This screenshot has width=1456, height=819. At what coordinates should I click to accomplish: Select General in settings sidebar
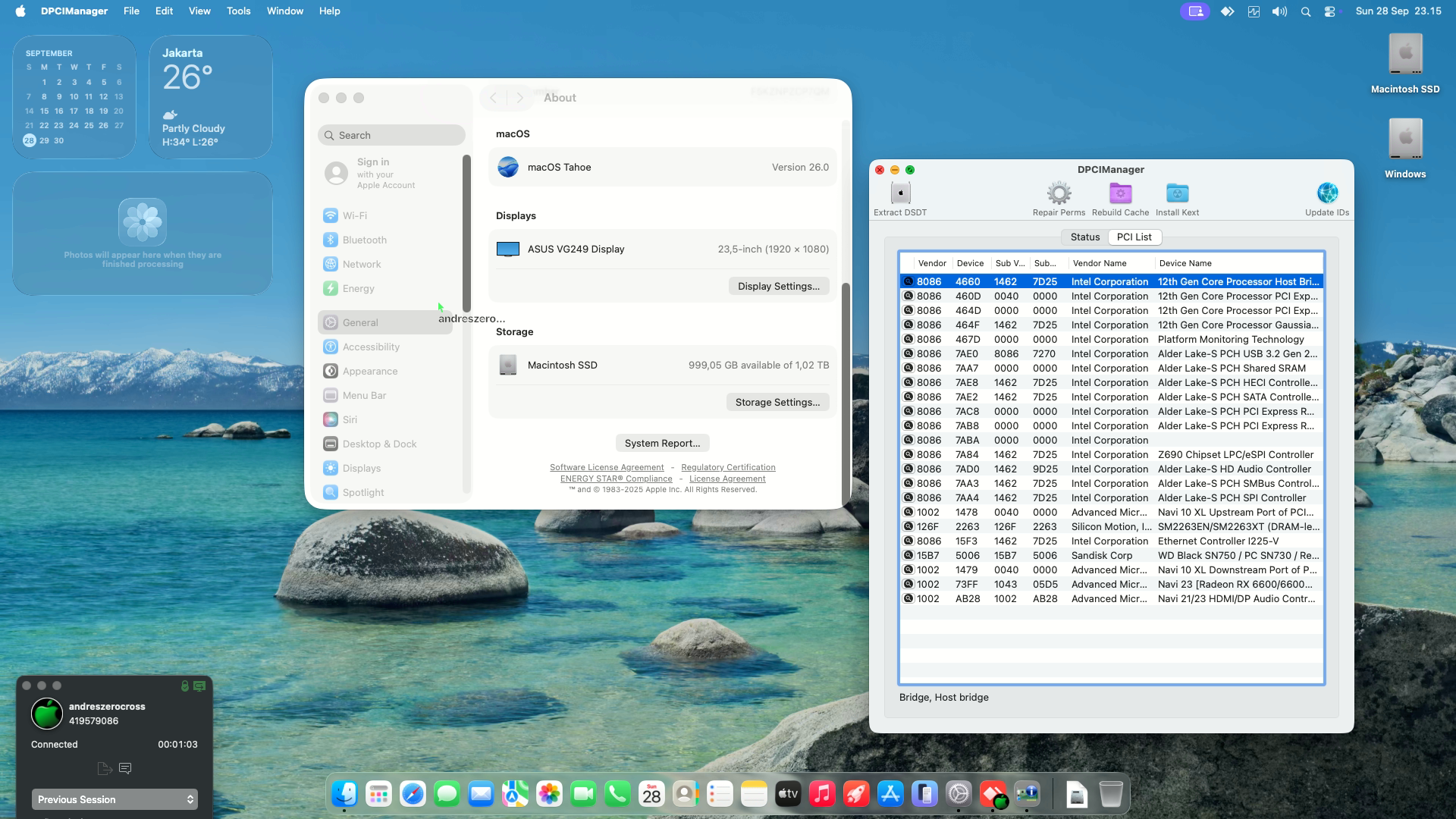click(x=386, y=322)
